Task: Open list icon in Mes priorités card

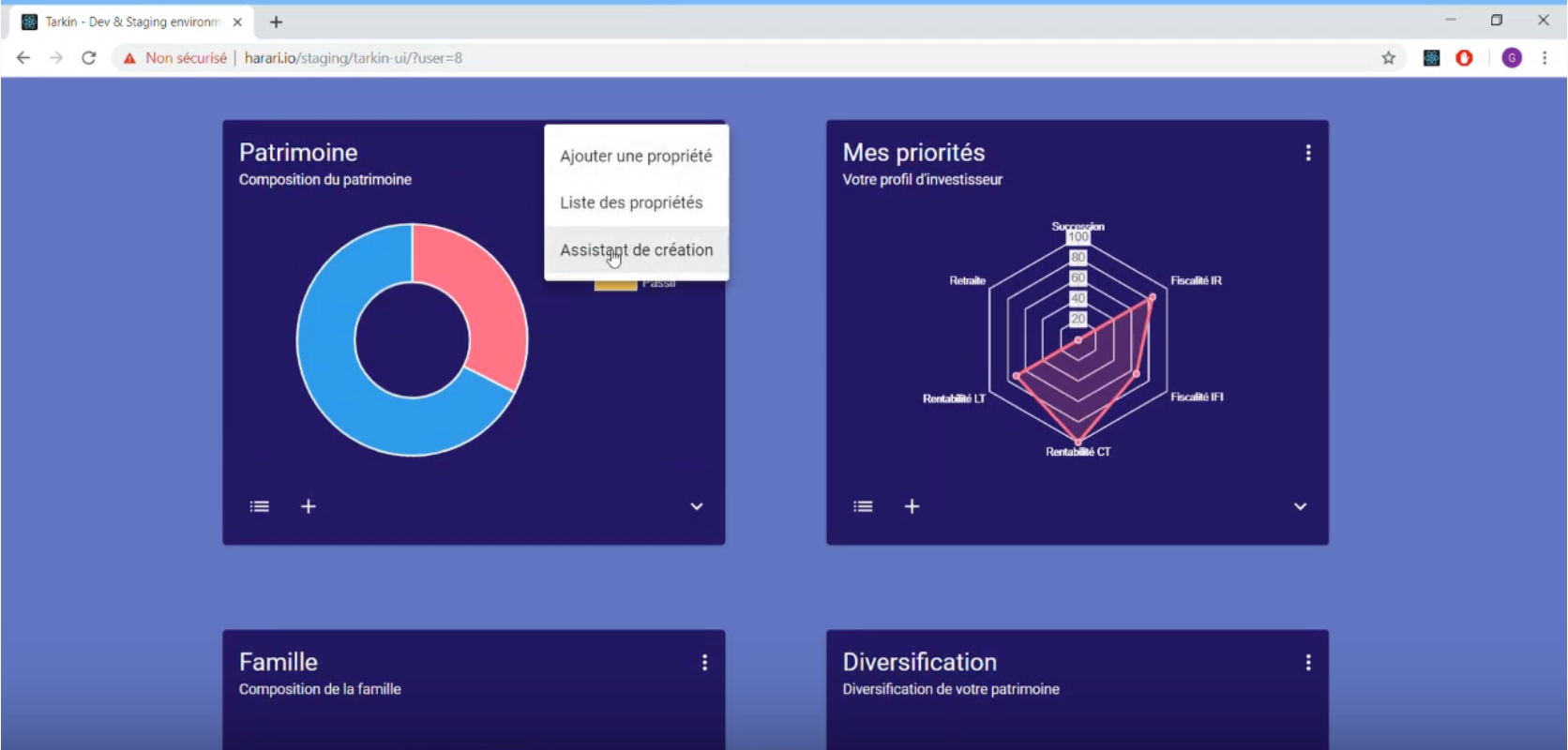Action: (x=863, y=506)
